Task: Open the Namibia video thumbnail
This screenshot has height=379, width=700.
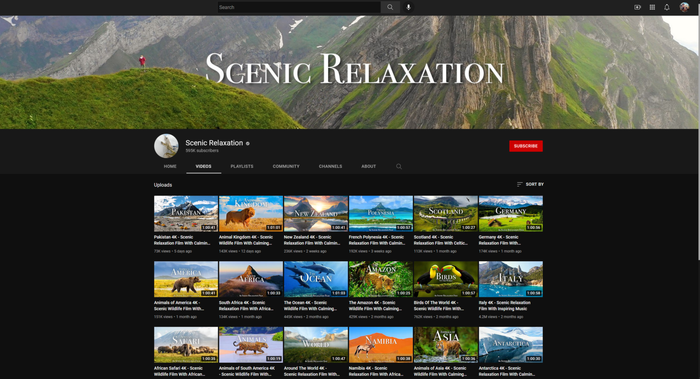Action: click(x=381, y=345)
